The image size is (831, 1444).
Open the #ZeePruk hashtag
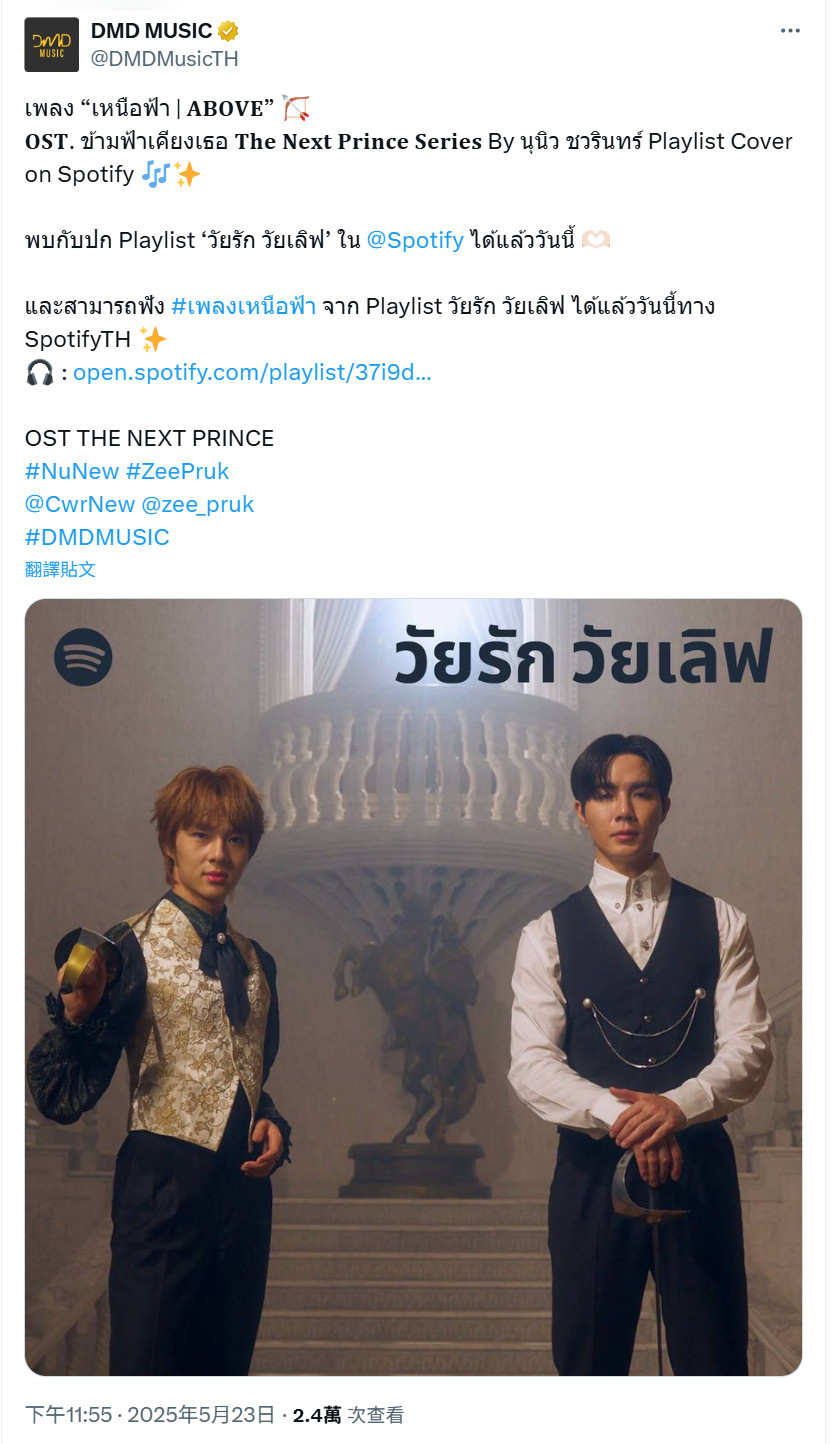click(x=178, y=471)
